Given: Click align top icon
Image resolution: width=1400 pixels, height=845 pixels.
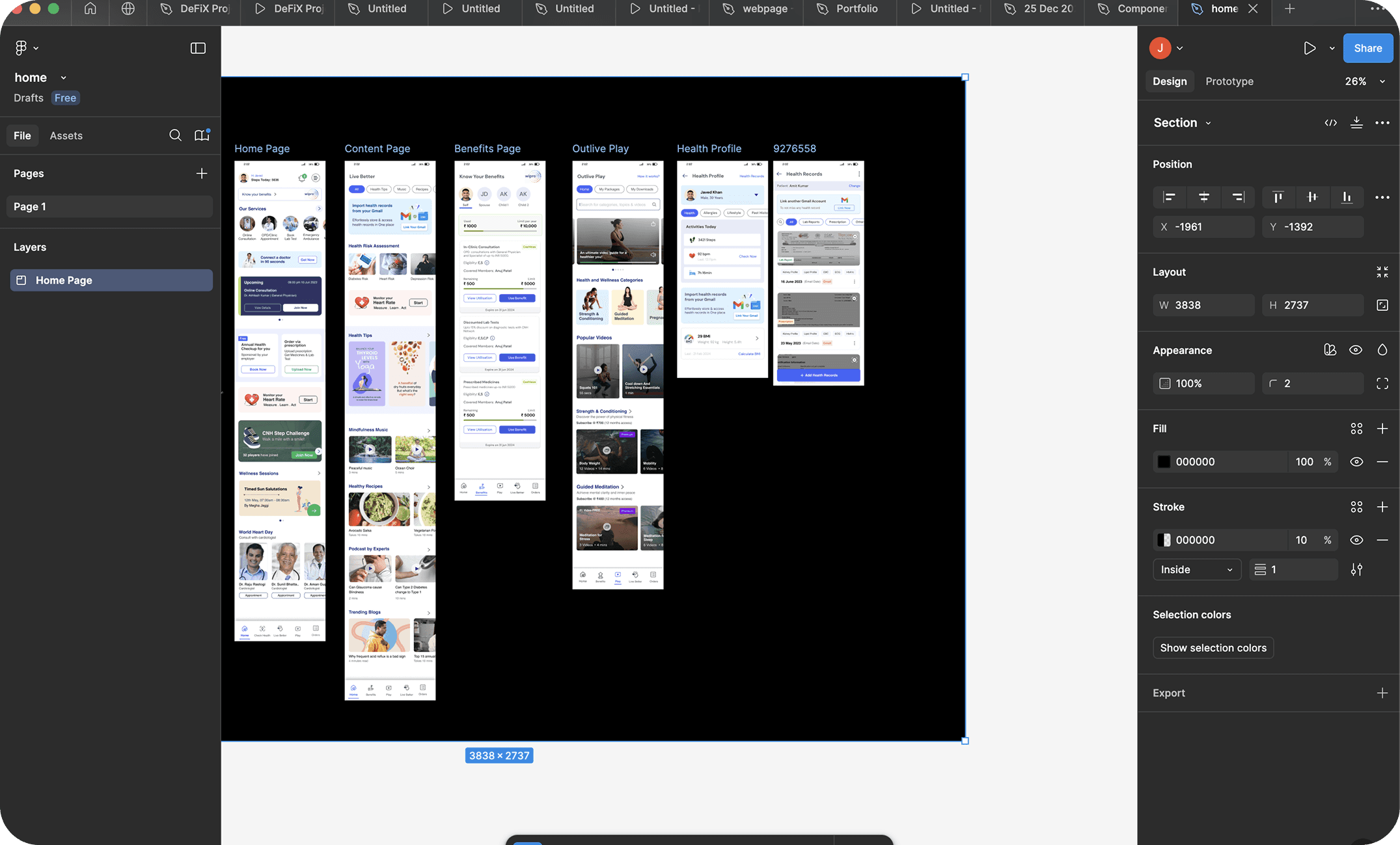Looking at the screenshot, I should tap(1278, 197).
